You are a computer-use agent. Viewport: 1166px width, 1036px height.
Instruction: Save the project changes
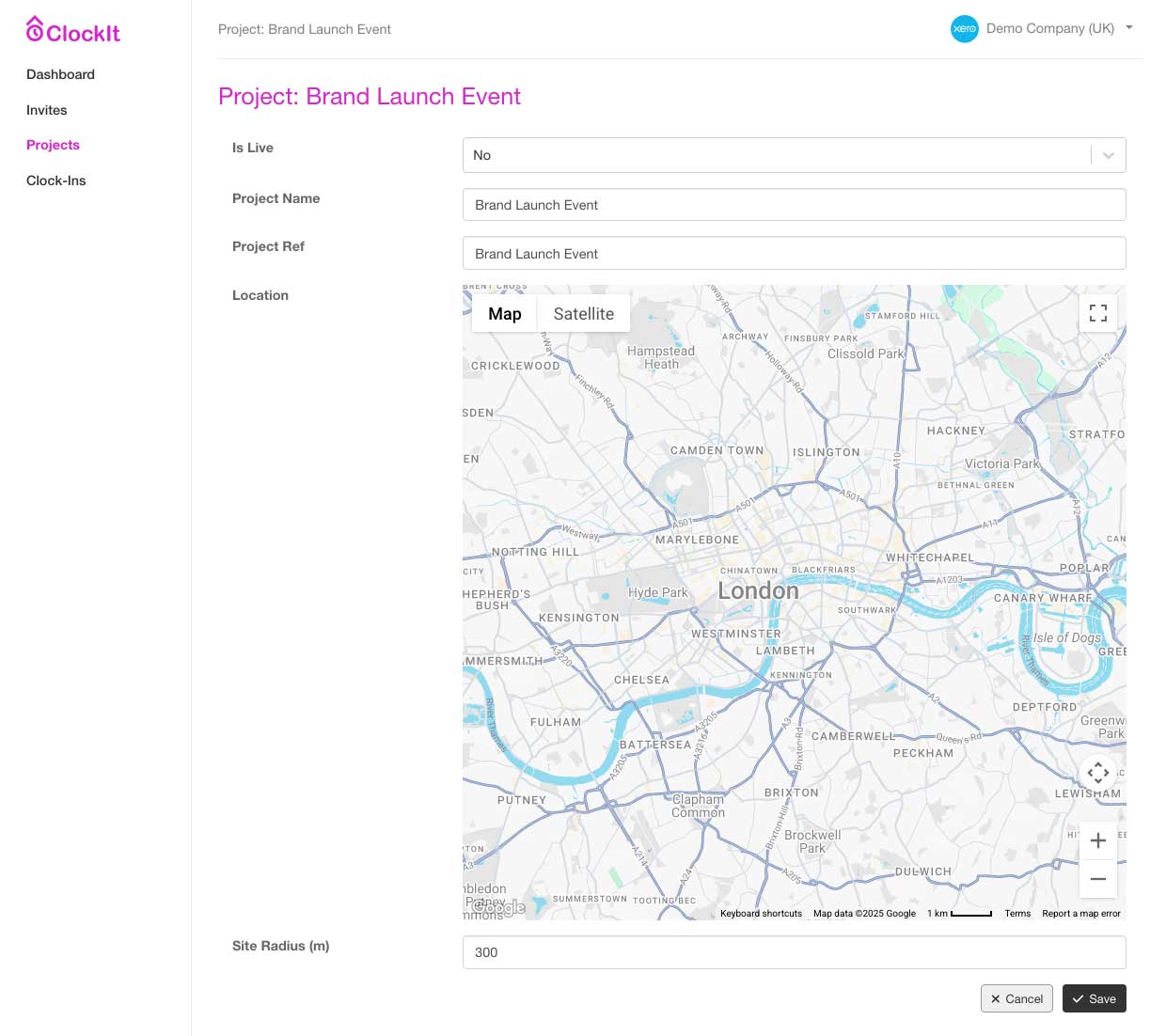tap(1094, 998)
